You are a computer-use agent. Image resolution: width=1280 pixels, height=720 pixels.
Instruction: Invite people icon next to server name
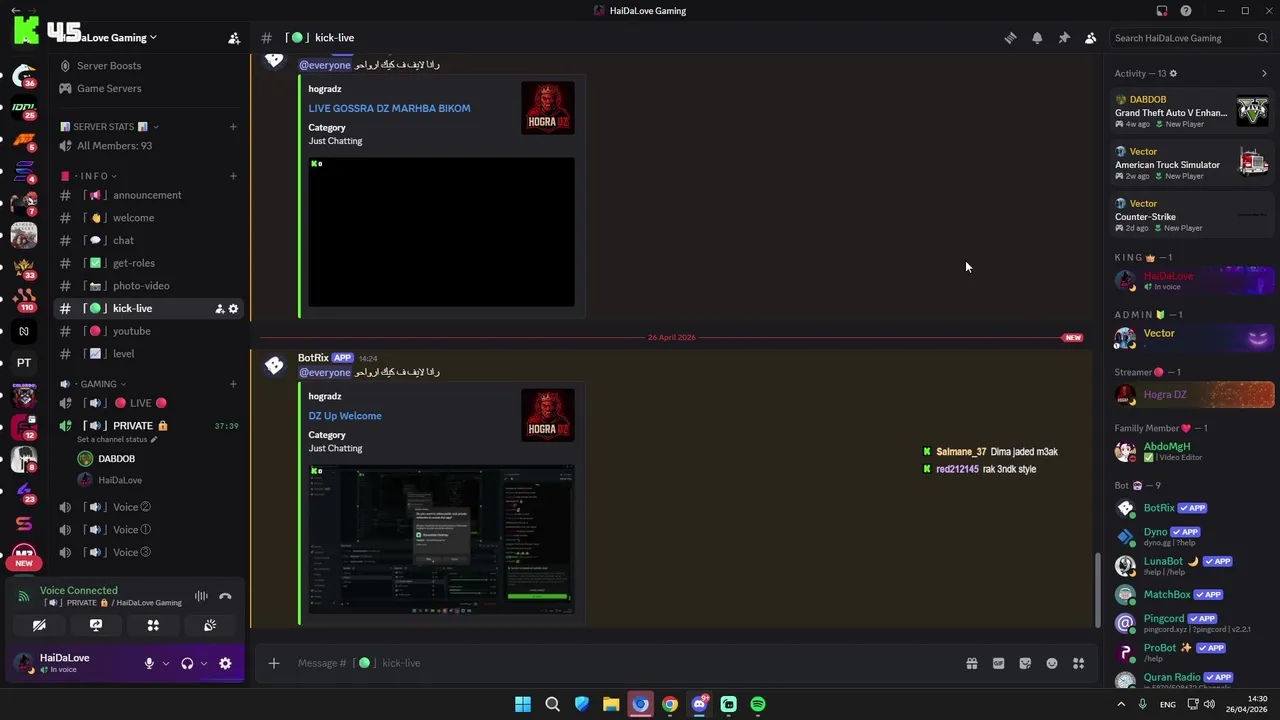click(x=234, y=38)
